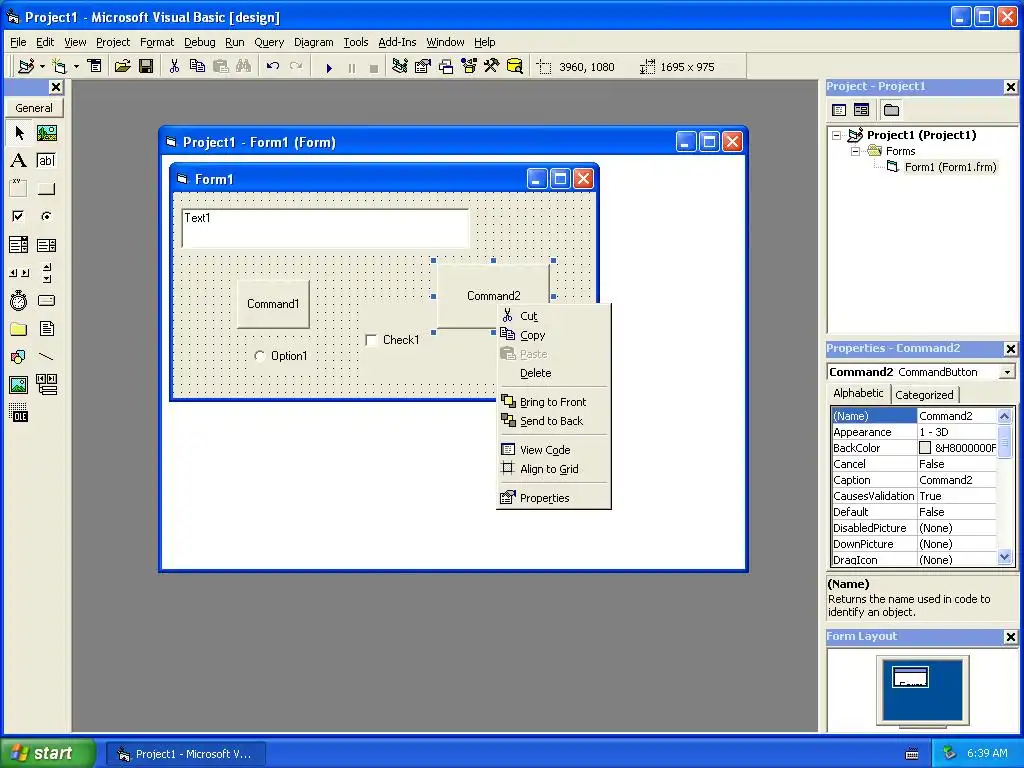Screen dimensions: 1024x768
Task: Choose Align to Grid from the context menu
Action: [554, 469]
